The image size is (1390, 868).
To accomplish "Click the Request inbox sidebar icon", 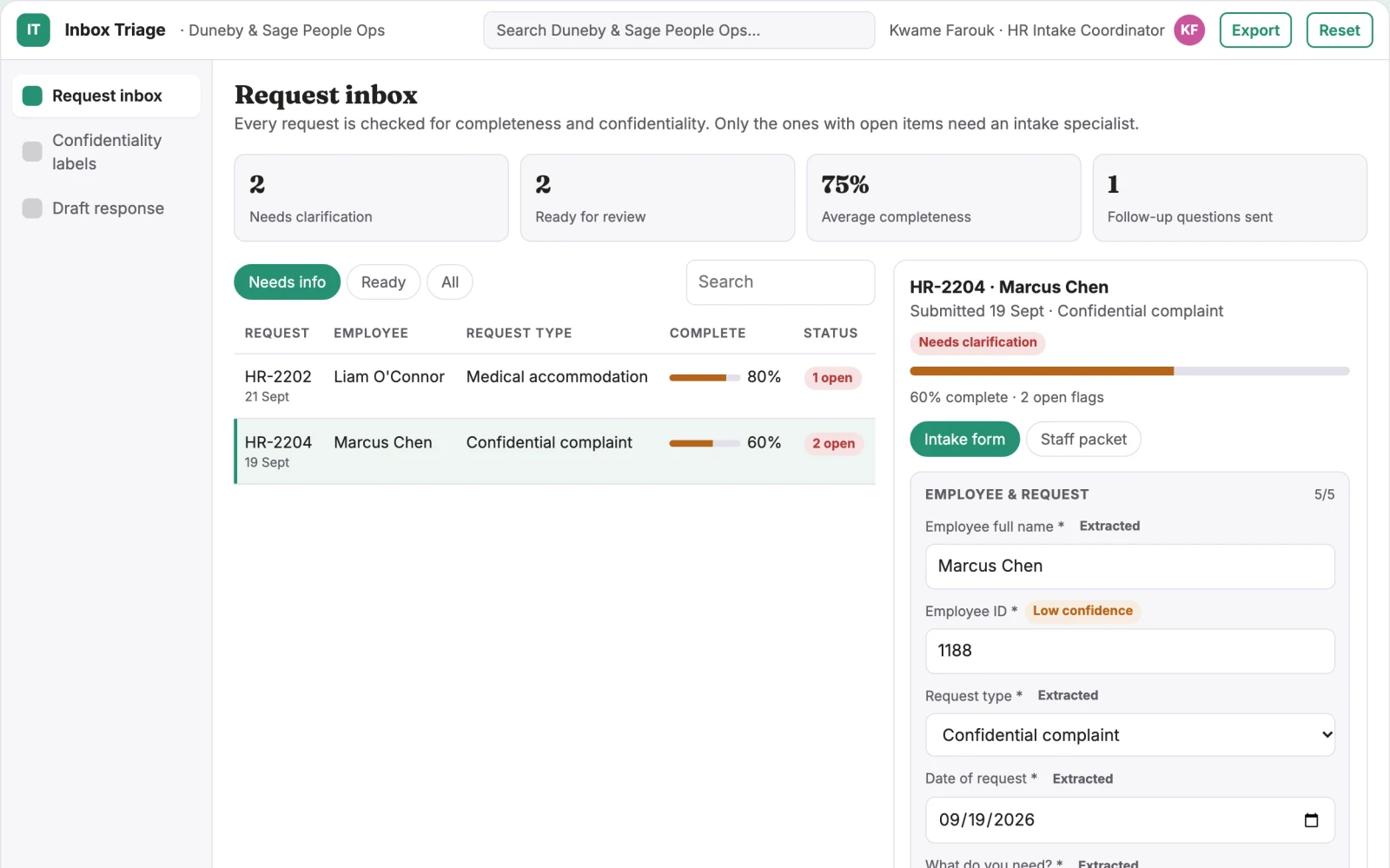I will 32,96.
